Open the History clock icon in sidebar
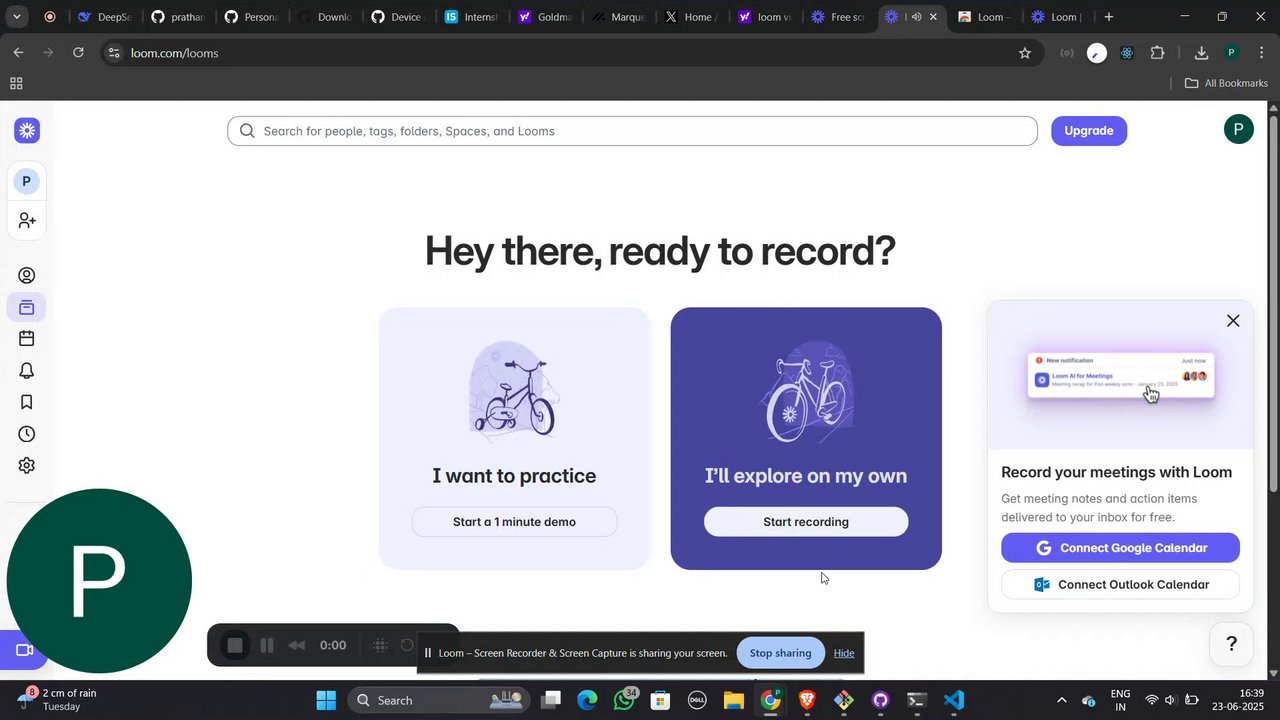Screen dimensions: 1280x720 [x=27, y=434]
